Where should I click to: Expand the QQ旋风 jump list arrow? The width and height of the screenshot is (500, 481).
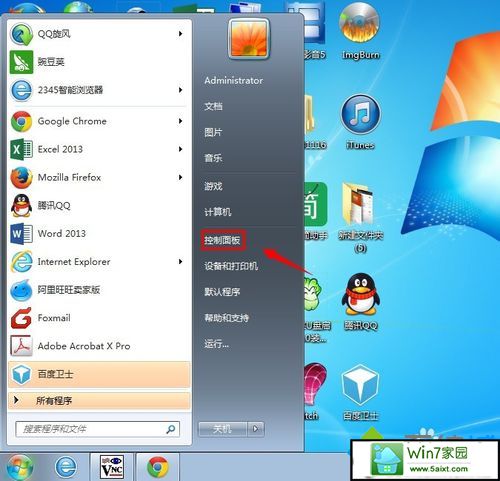pos(180,34)
